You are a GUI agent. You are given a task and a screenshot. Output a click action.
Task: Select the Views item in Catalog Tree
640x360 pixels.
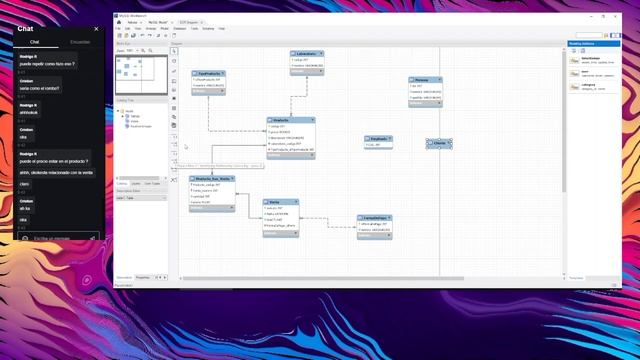135,121
